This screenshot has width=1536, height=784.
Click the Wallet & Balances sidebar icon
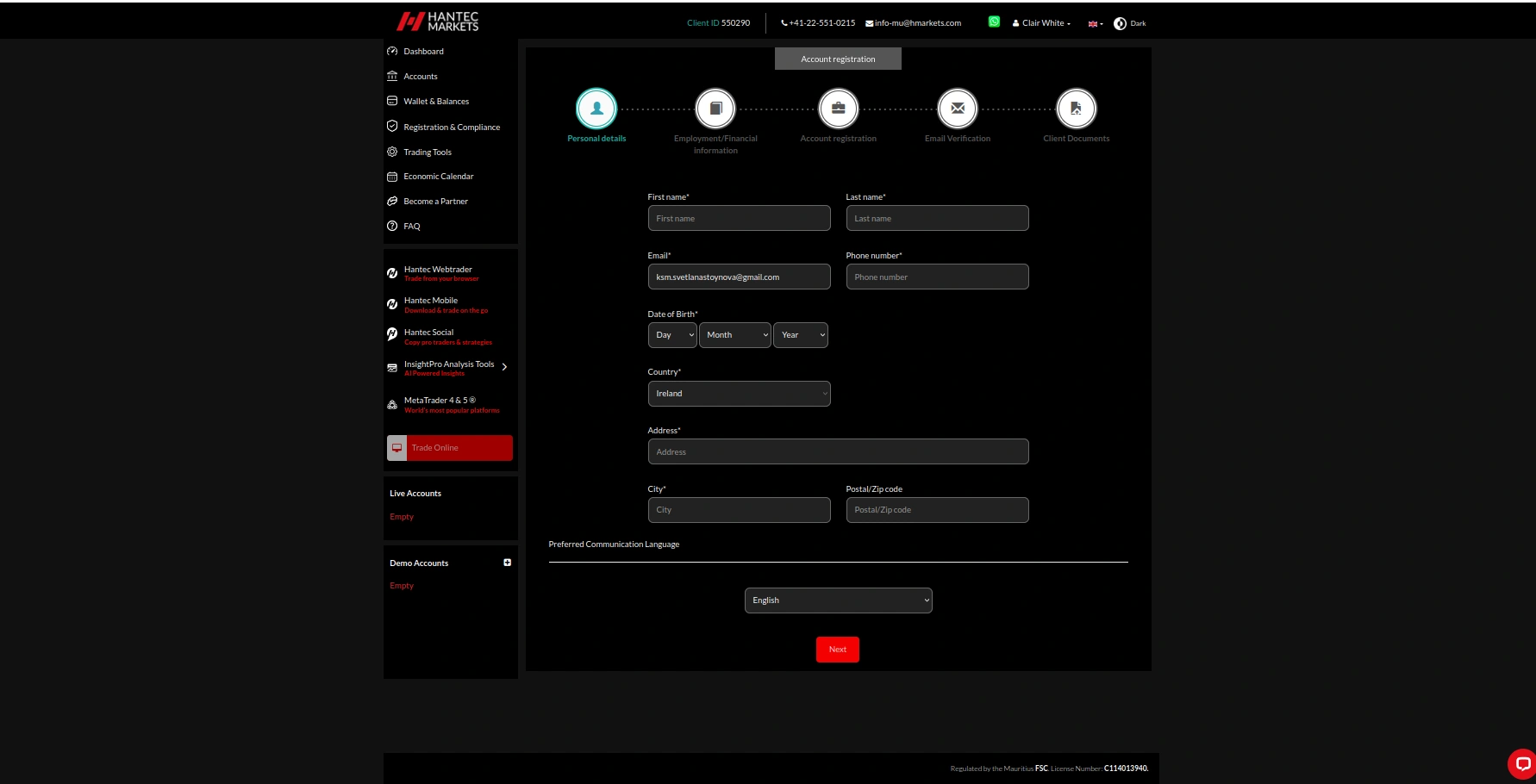[x=392, y=101]
